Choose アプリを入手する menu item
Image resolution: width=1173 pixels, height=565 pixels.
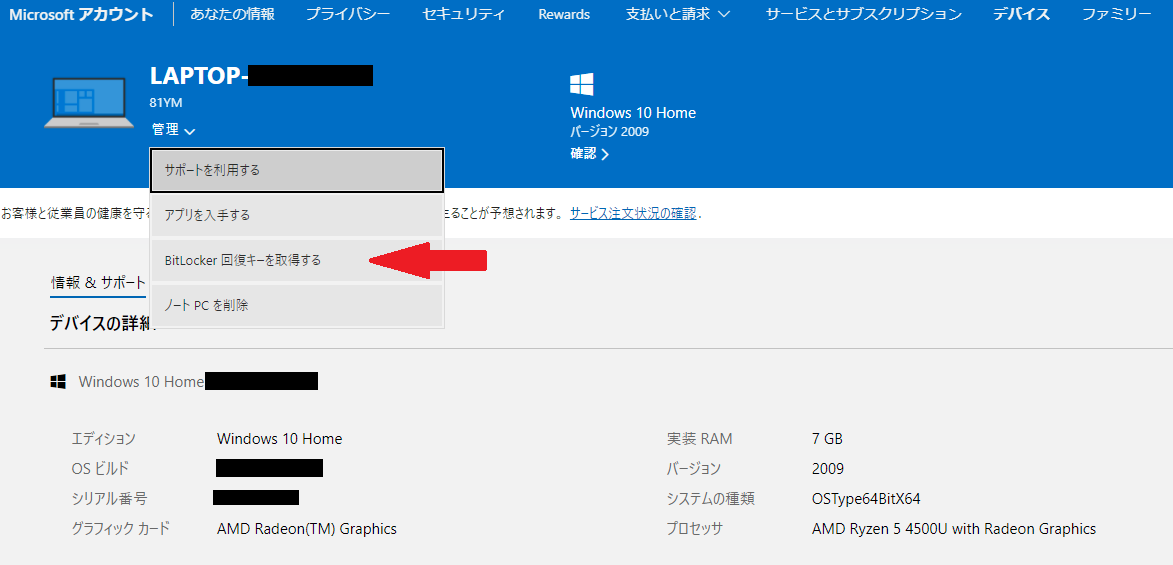click(297, 216)
